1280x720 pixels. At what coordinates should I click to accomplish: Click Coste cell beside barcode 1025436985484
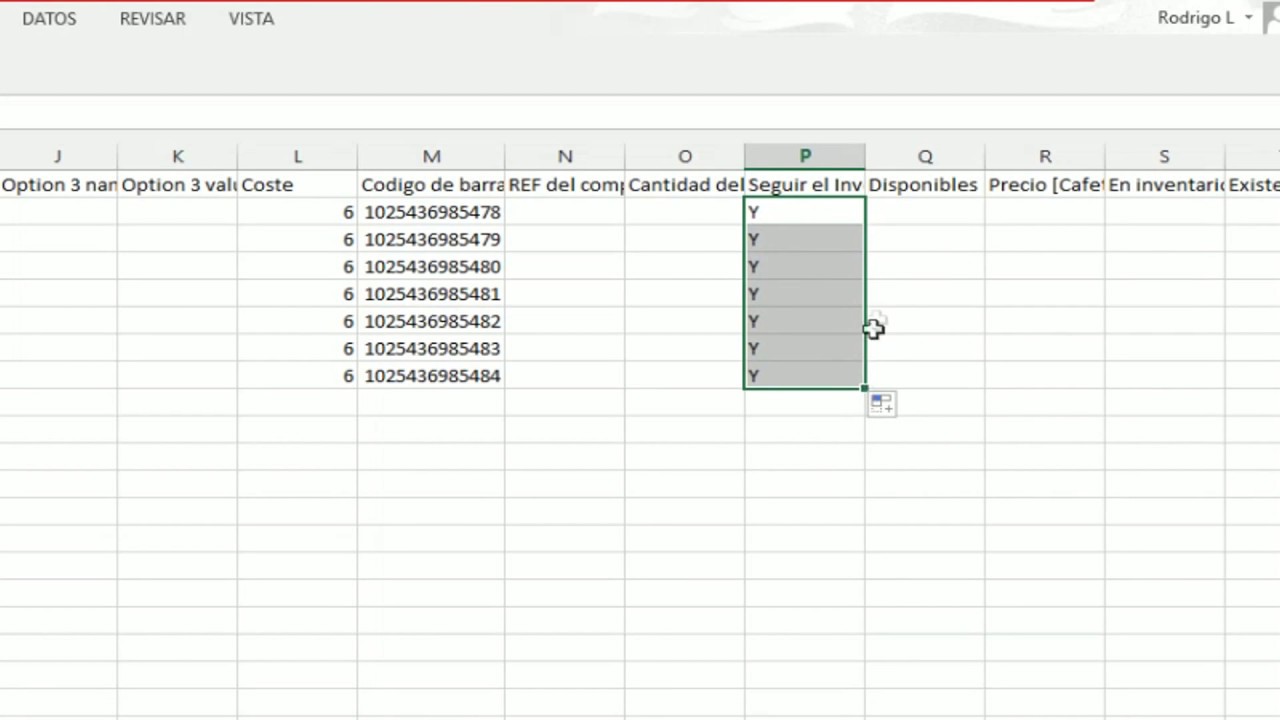pyautogui.click(x=297, y=376)
